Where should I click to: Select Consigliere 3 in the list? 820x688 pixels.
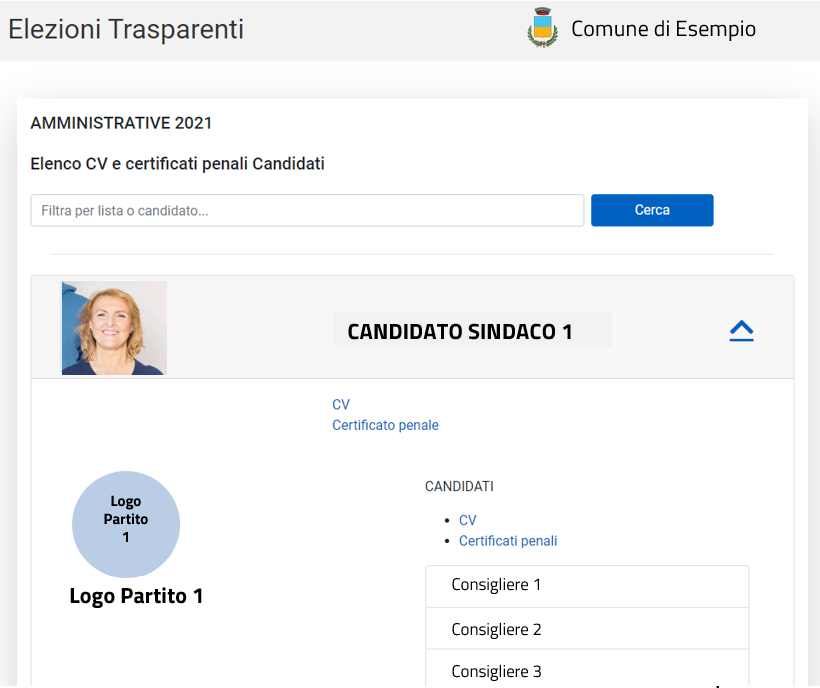coord(587,669)
